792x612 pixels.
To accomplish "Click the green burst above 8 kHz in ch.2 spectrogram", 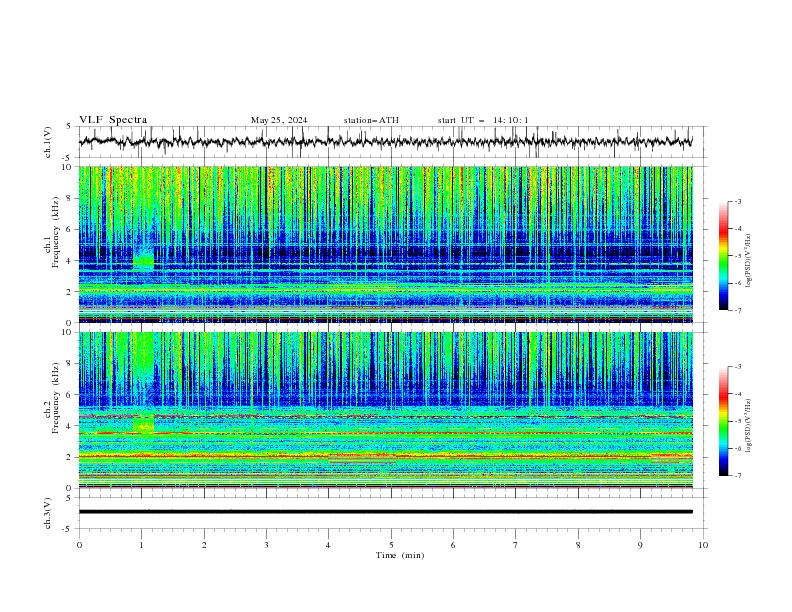I will (x=143, y=353).
